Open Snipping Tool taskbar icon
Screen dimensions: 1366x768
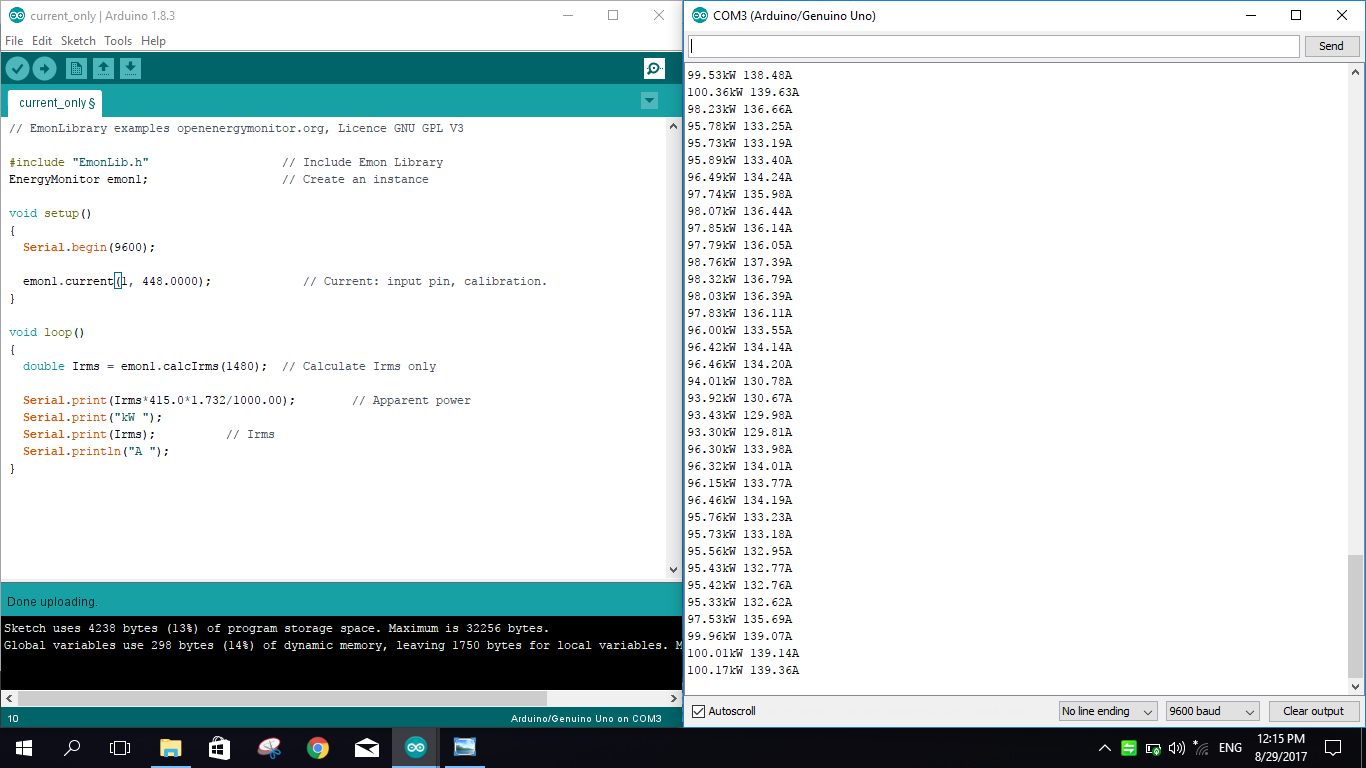point(269,747)
